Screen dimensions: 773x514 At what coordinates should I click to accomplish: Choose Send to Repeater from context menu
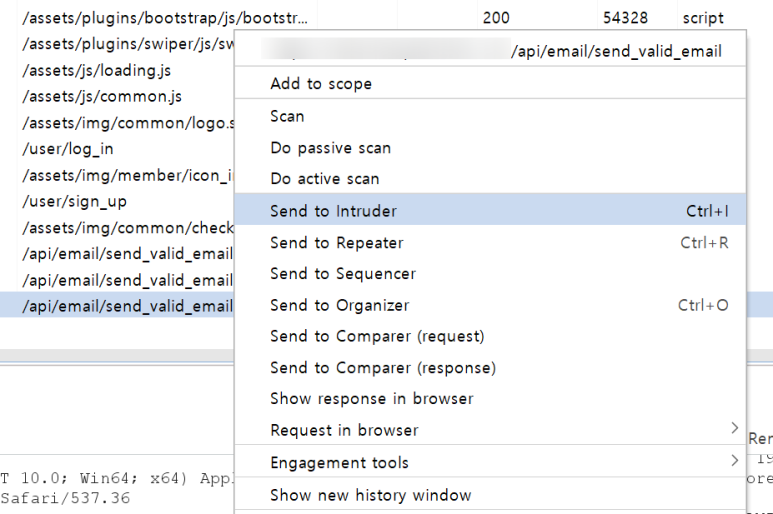coord(336,243)
